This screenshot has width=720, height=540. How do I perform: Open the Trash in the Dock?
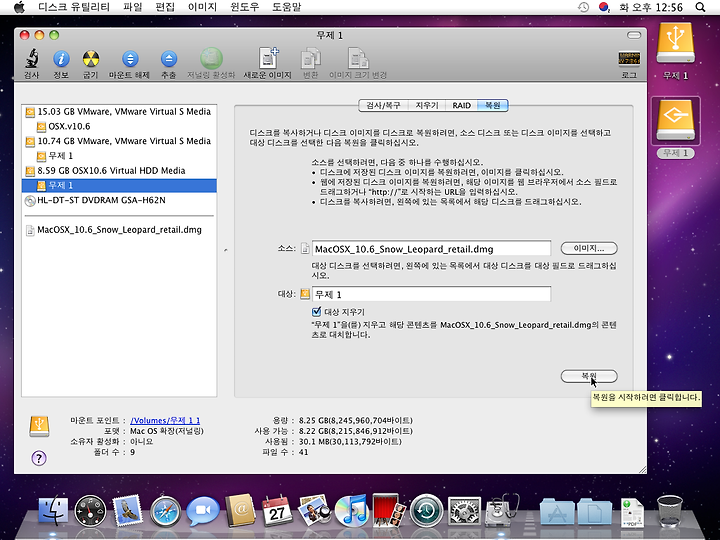pyautogui.click(x=669, y=512)
